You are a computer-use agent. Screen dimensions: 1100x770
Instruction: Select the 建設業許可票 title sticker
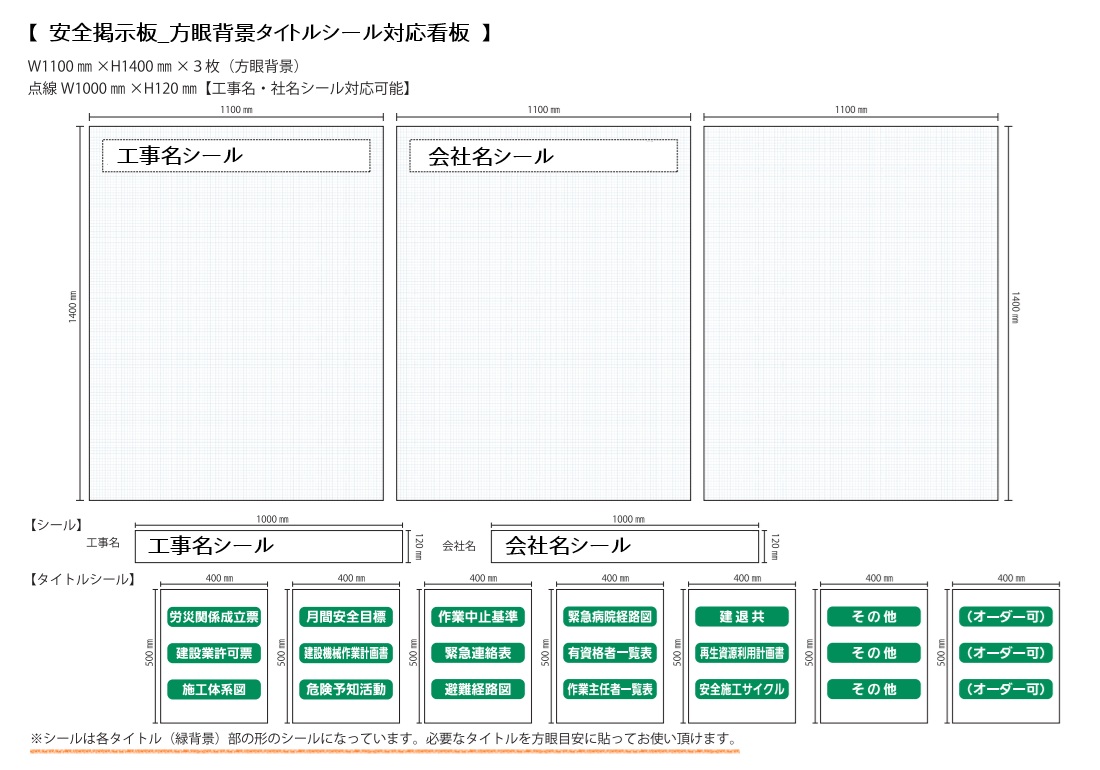tap(214, 653)
